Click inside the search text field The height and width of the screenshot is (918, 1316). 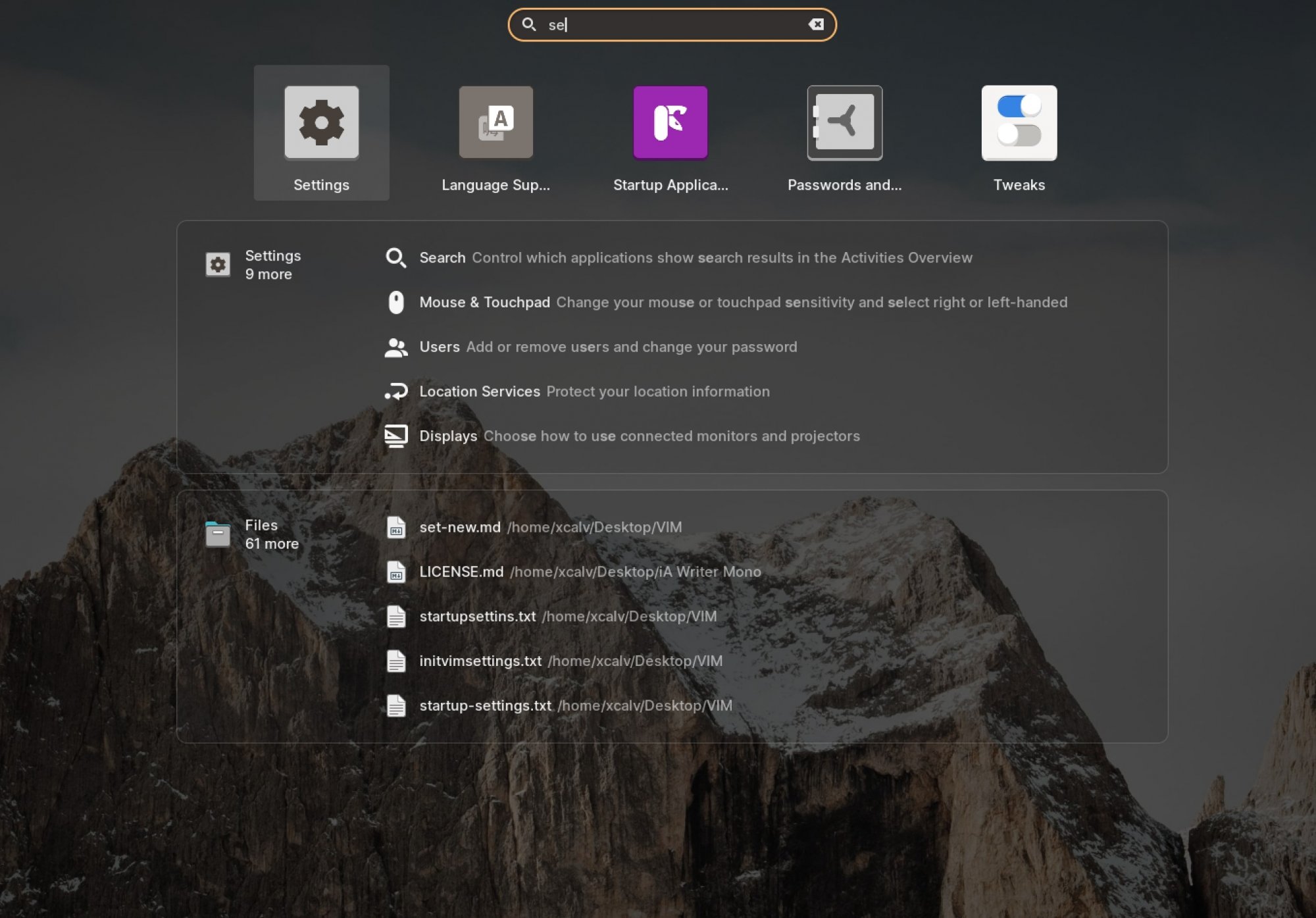(678, 24)
